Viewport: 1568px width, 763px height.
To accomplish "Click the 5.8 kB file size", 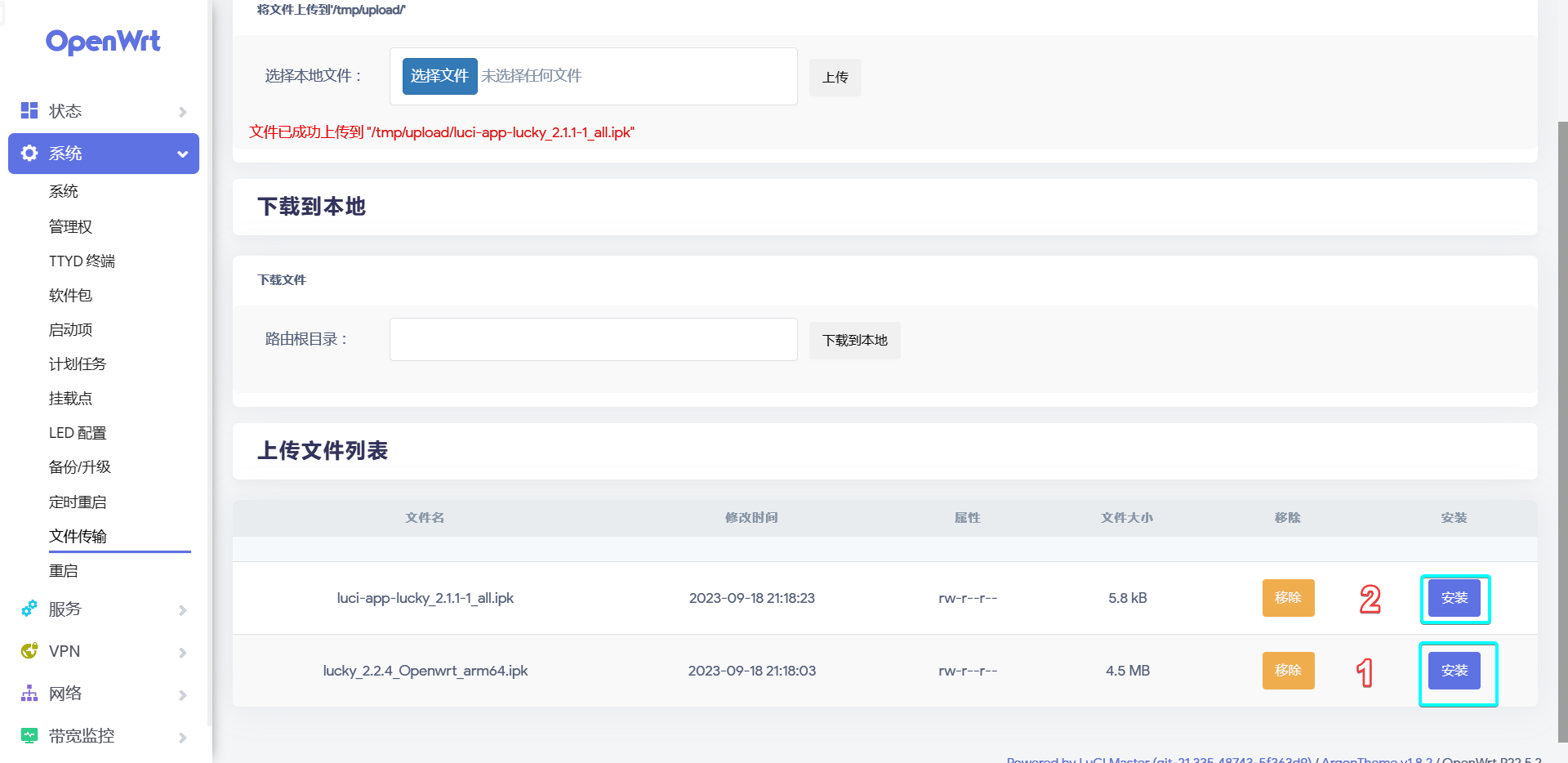I will coord(1127,598).
